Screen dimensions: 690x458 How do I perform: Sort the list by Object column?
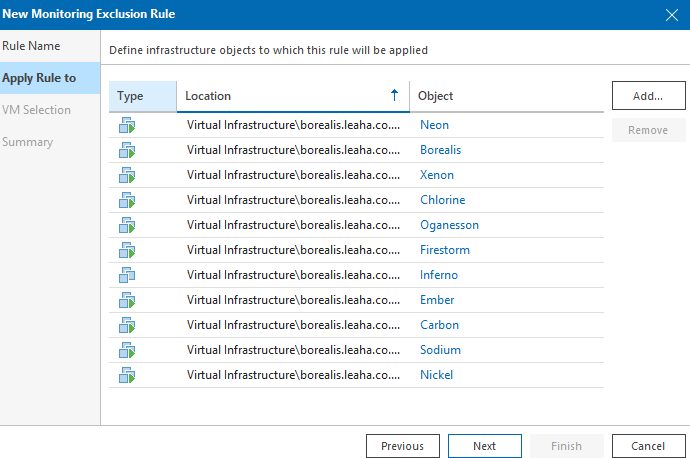tap(506, 96)
